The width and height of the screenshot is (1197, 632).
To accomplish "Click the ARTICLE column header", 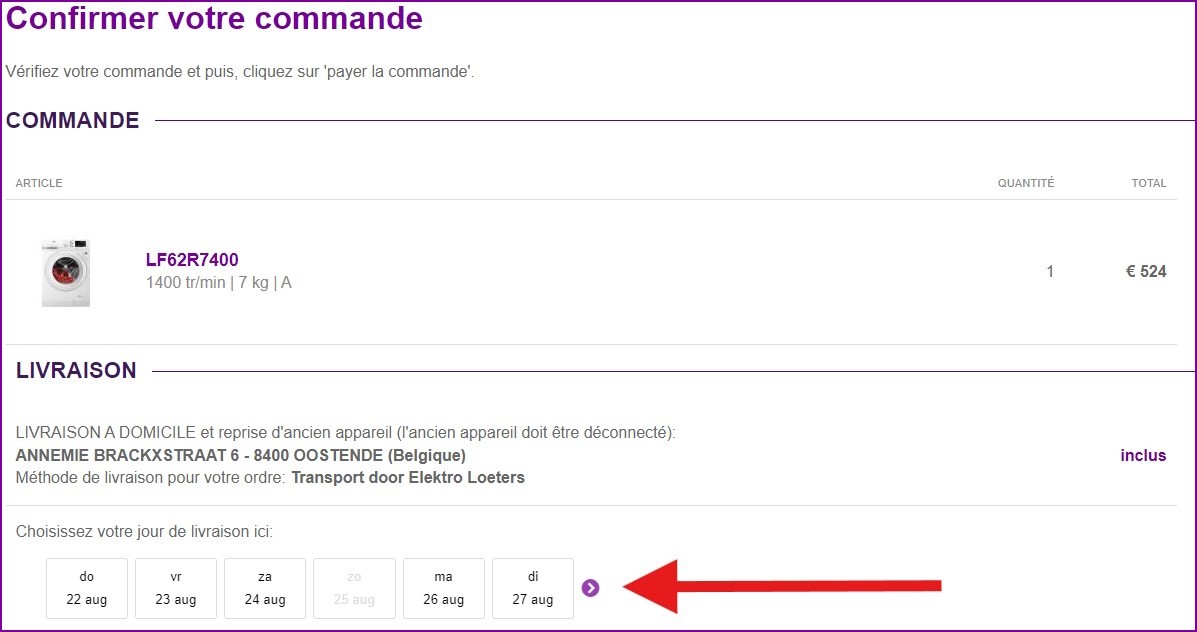I will pyautogui.click(x=39, y=183).
